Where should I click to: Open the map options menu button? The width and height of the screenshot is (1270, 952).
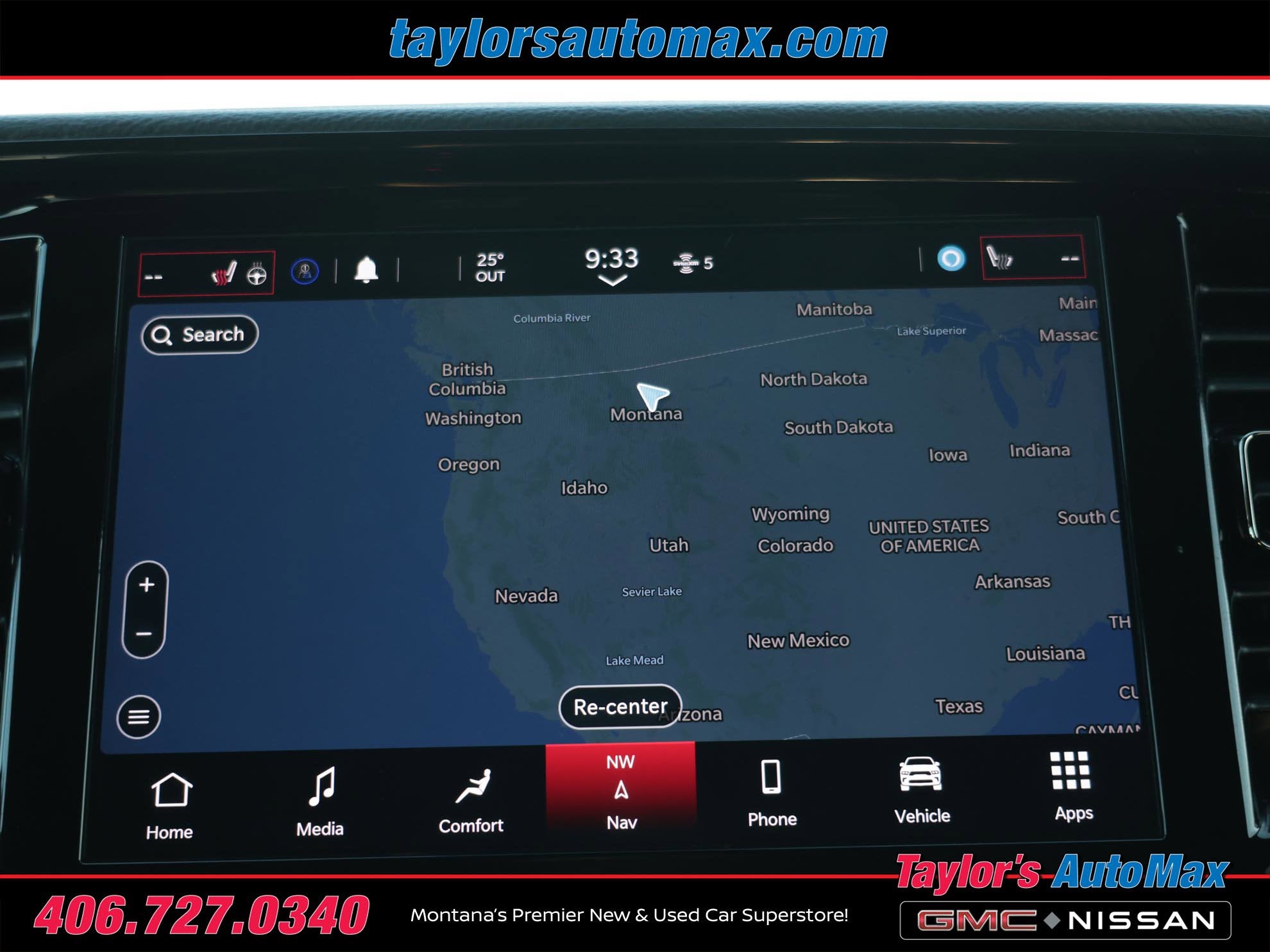coord(139,717)
